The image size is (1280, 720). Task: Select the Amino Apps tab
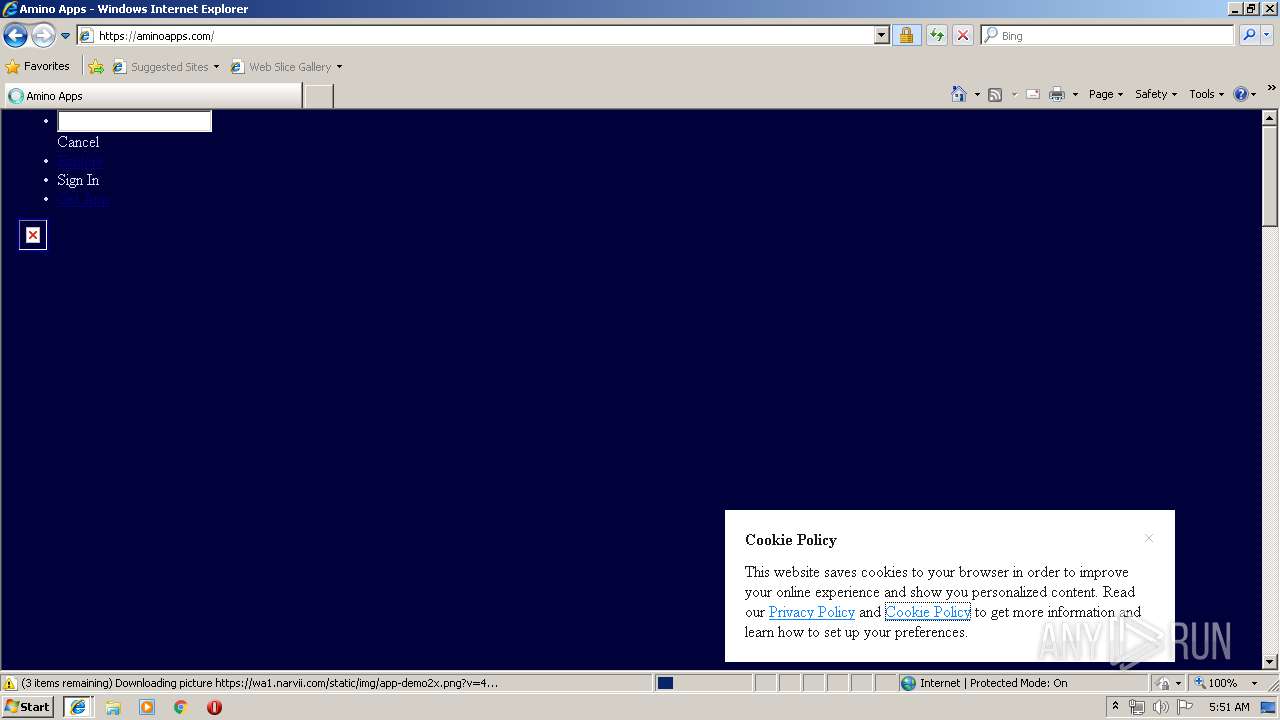pyautogui.click(x=152, y=96)
